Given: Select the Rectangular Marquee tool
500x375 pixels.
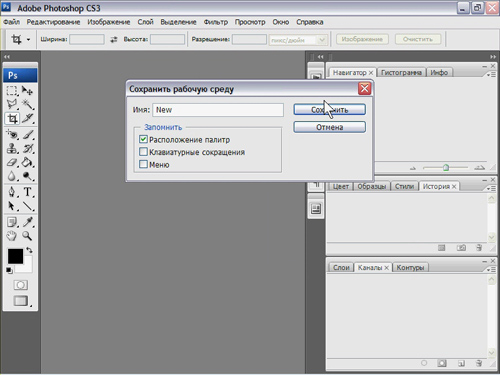Looking at the screenshot, I should (12, 91).
